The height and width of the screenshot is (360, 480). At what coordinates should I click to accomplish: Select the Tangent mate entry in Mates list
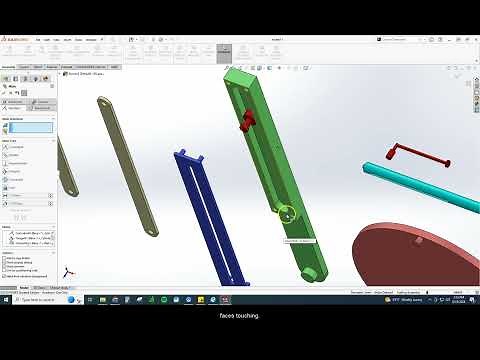(x=30, y=238)
